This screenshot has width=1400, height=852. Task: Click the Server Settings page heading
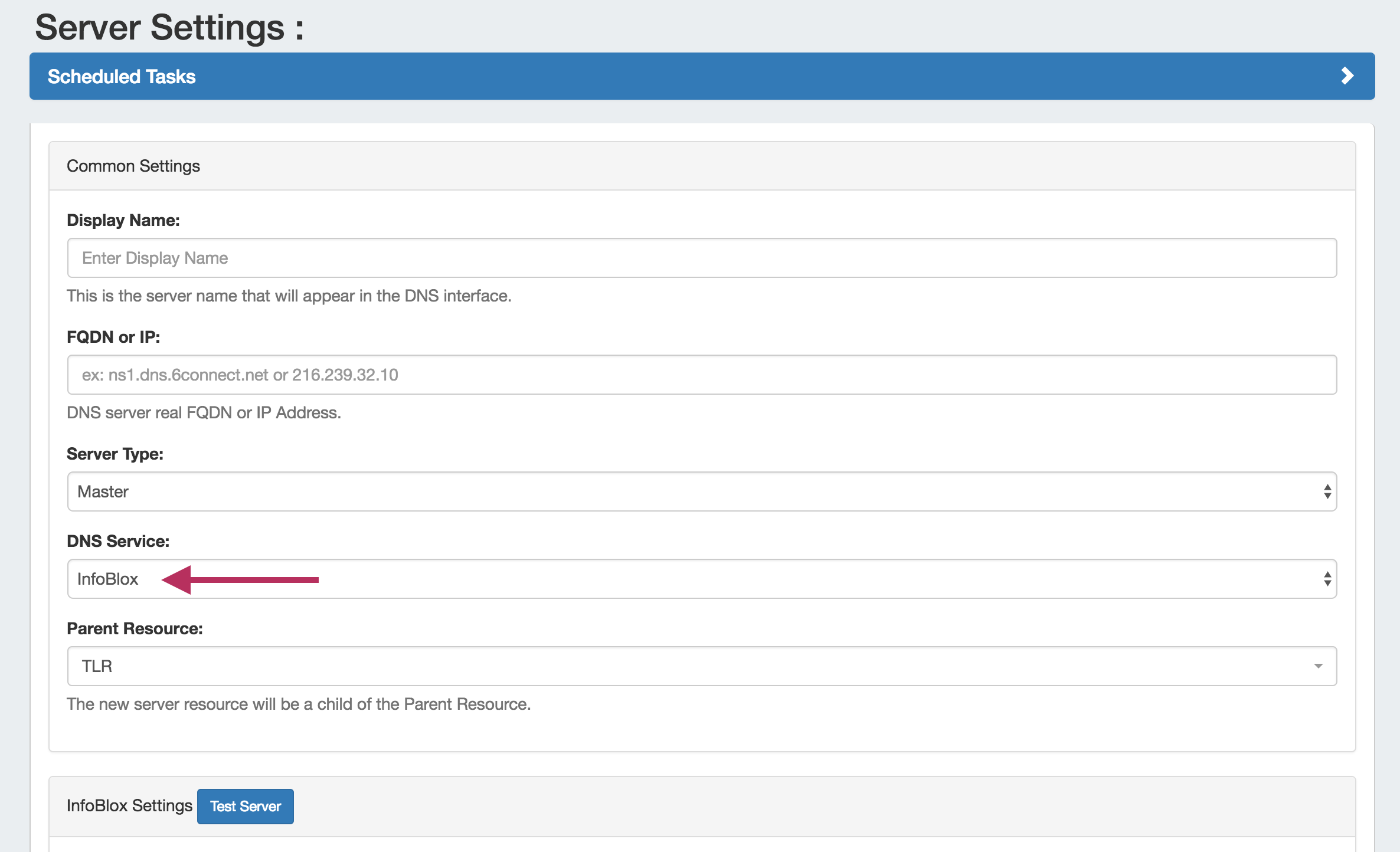pyautogui.click(x=169, y=27)
